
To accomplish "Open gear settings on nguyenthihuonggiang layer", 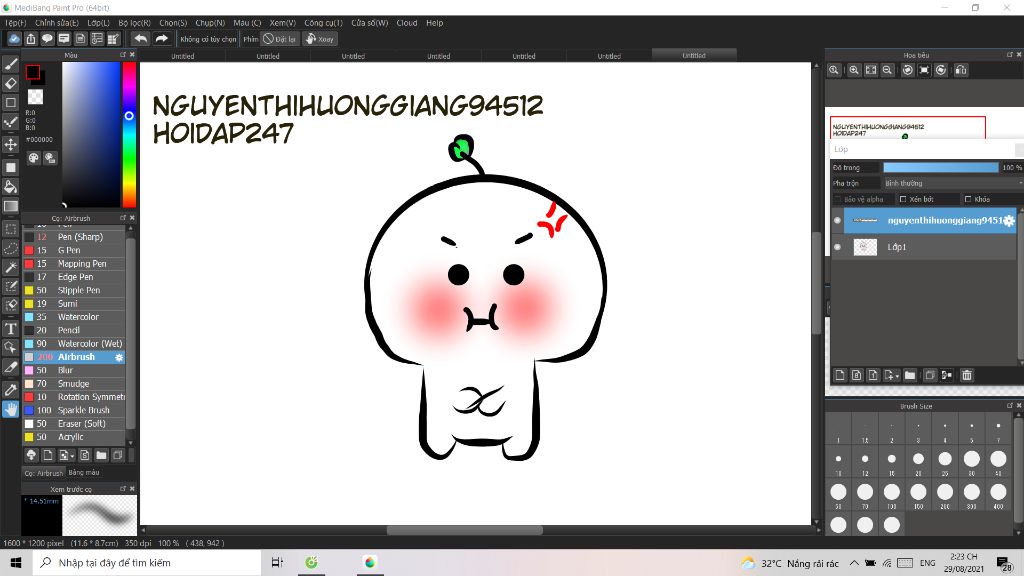I will pos(1009,221).
